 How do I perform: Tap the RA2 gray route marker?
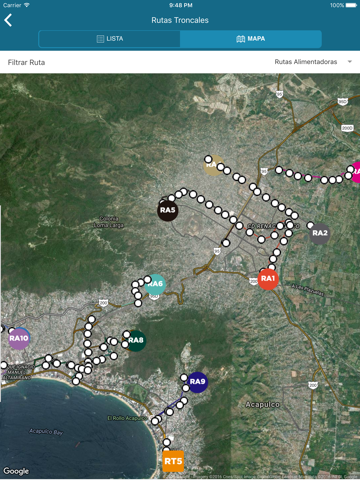click(x=320, y=233)
